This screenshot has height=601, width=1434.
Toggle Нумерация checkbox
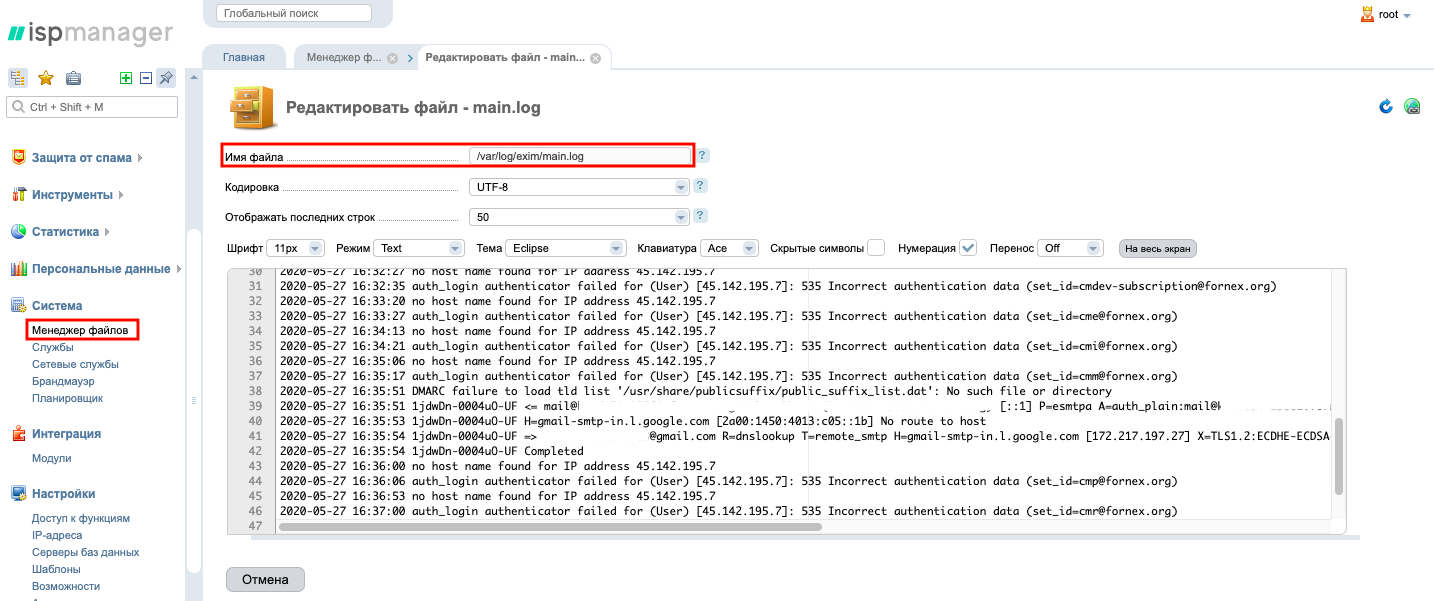[x=967, y=247]
